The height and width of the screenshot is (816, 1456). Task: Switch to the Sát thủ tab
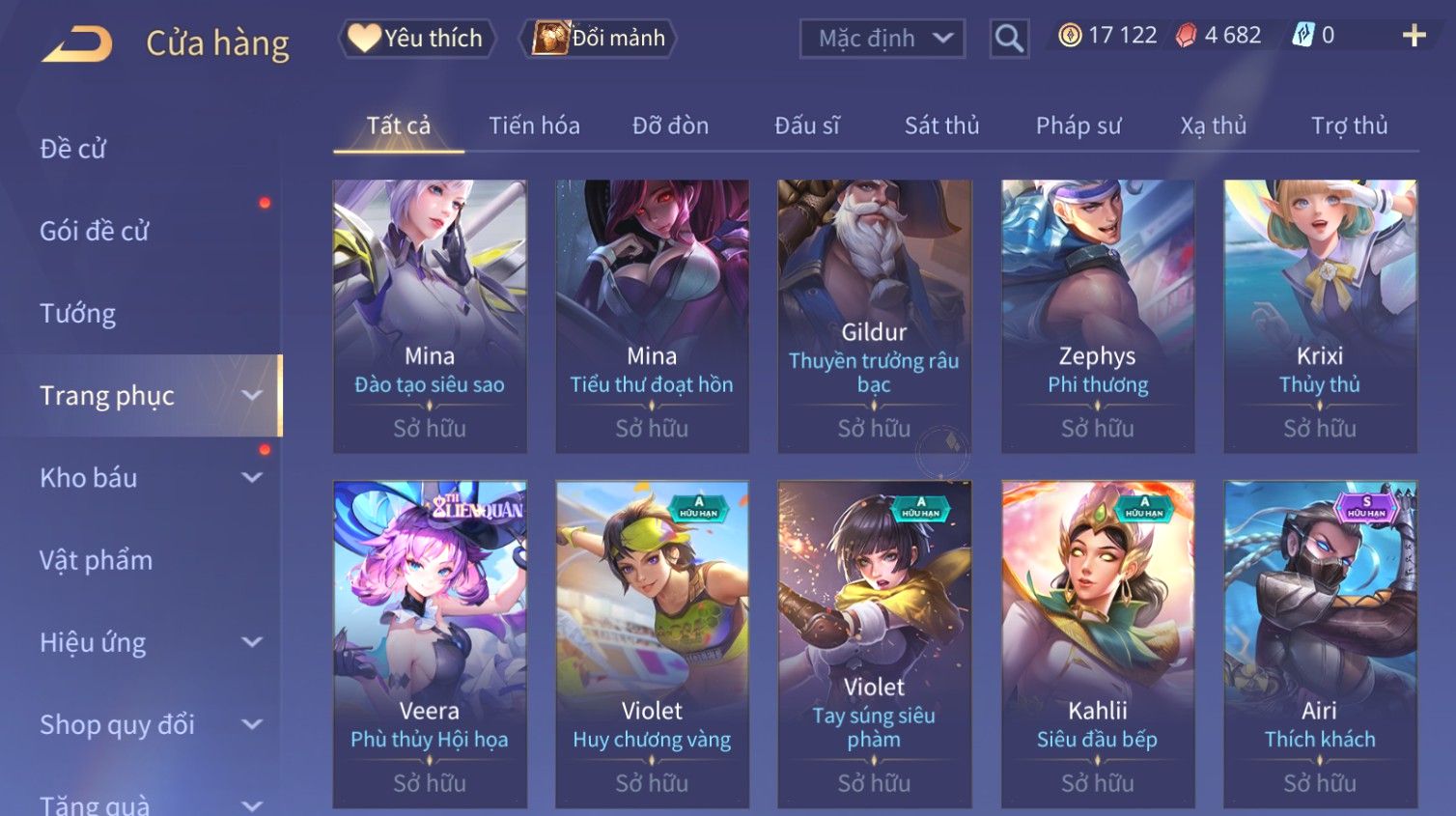click(941, 126)
